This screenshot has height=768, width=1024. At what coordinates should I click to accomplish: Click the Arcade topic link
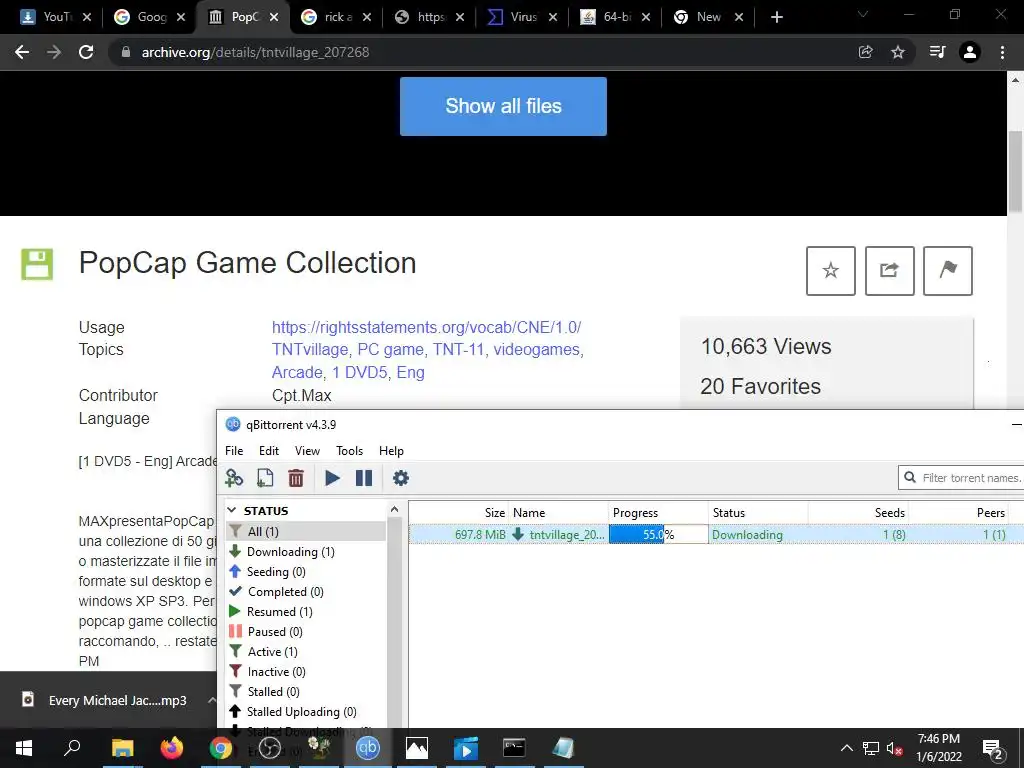pos(297,372)
